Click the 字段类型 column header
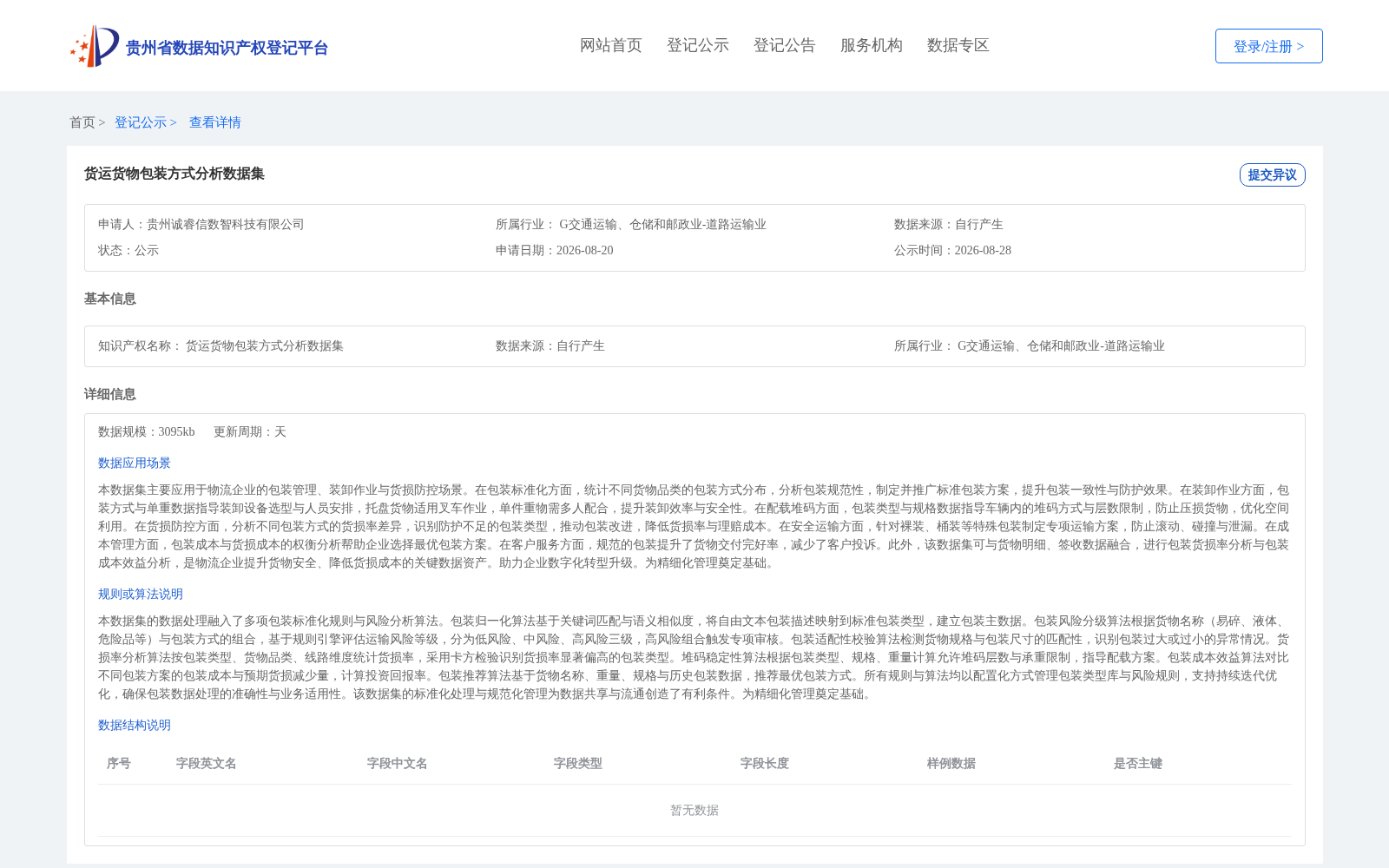Image resolution: width=1389 pixels, height=868 pixels. click(578, 763)
